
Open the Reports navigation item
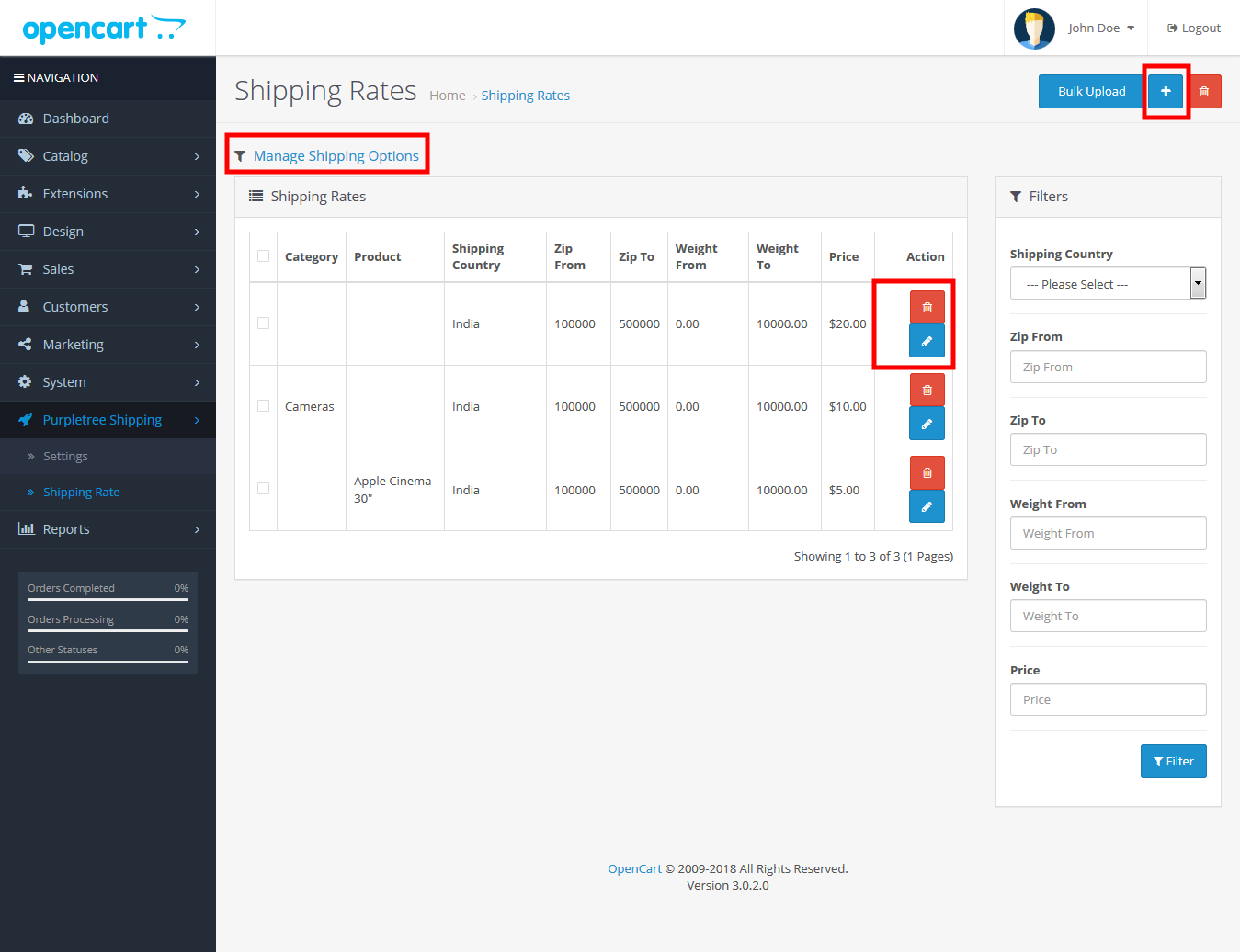tap(108, 529)
